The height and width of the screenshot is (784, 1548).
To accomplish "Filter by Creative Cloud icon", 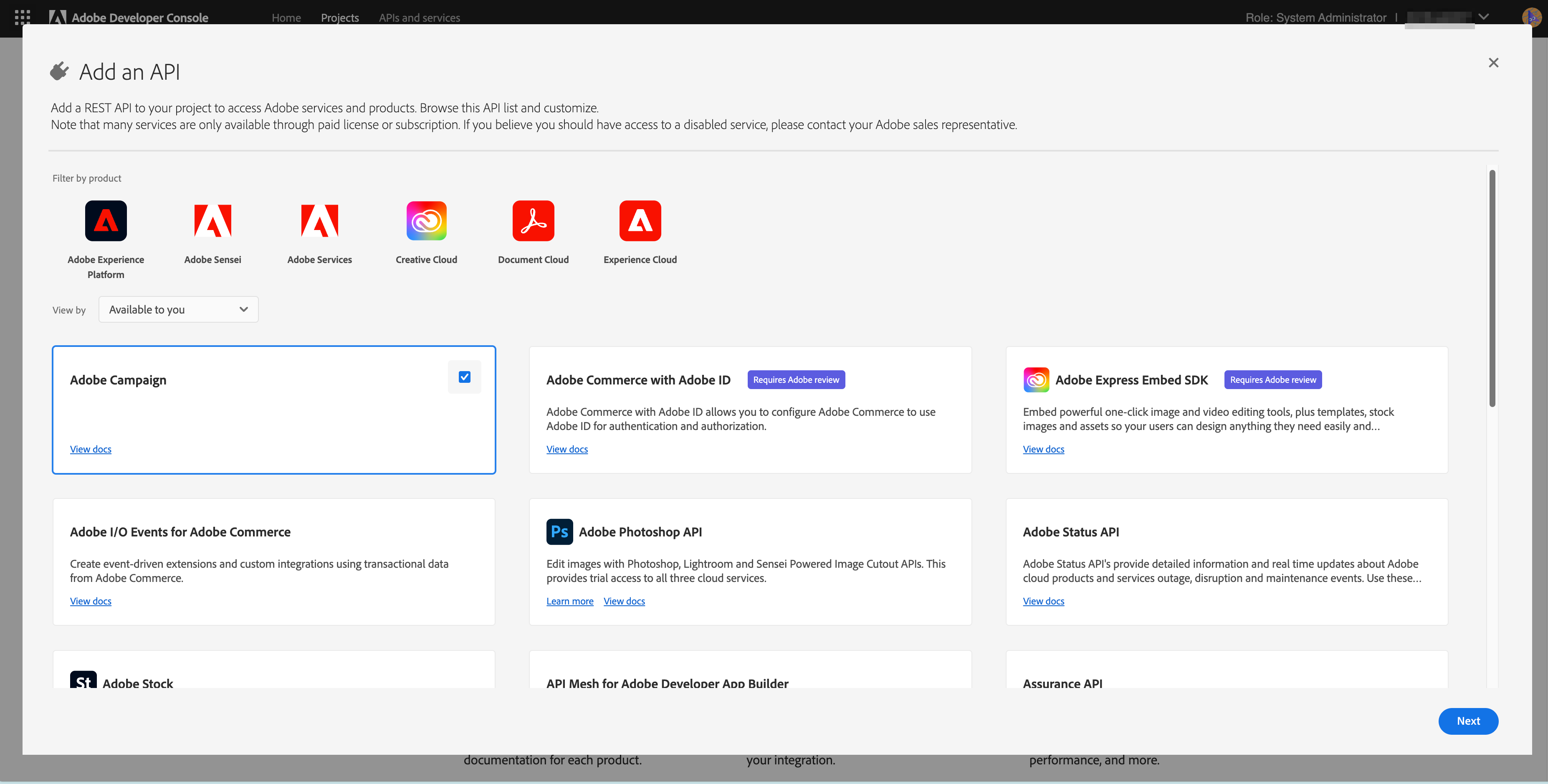I will click(x=426, y=220).
